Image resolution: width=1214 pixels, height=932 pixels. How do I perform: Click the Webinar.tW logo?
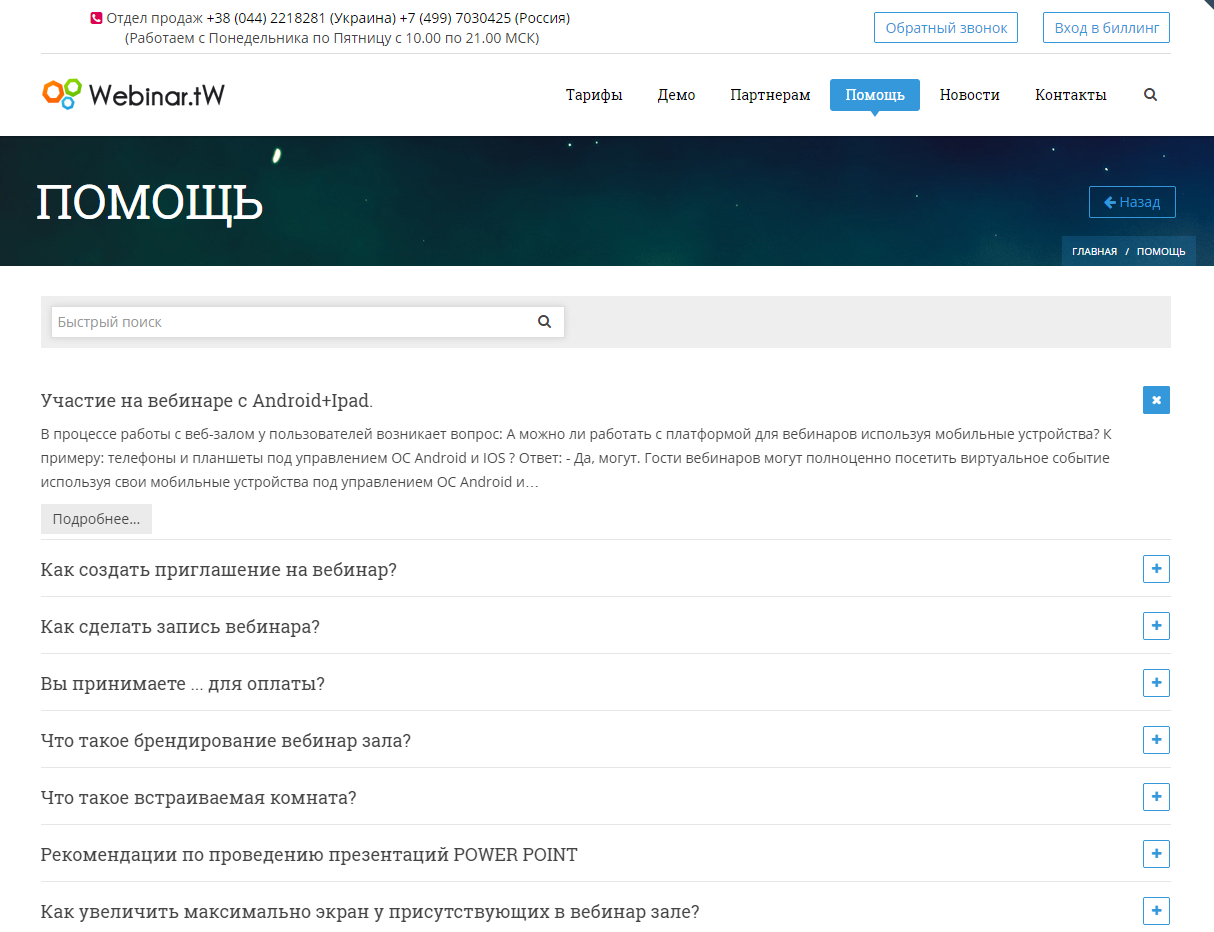coord(134,94)
